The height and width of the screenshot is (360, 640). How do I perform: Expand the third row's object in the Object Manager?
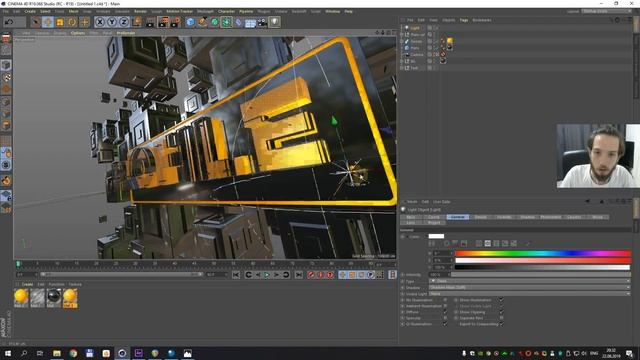[402, 42]
